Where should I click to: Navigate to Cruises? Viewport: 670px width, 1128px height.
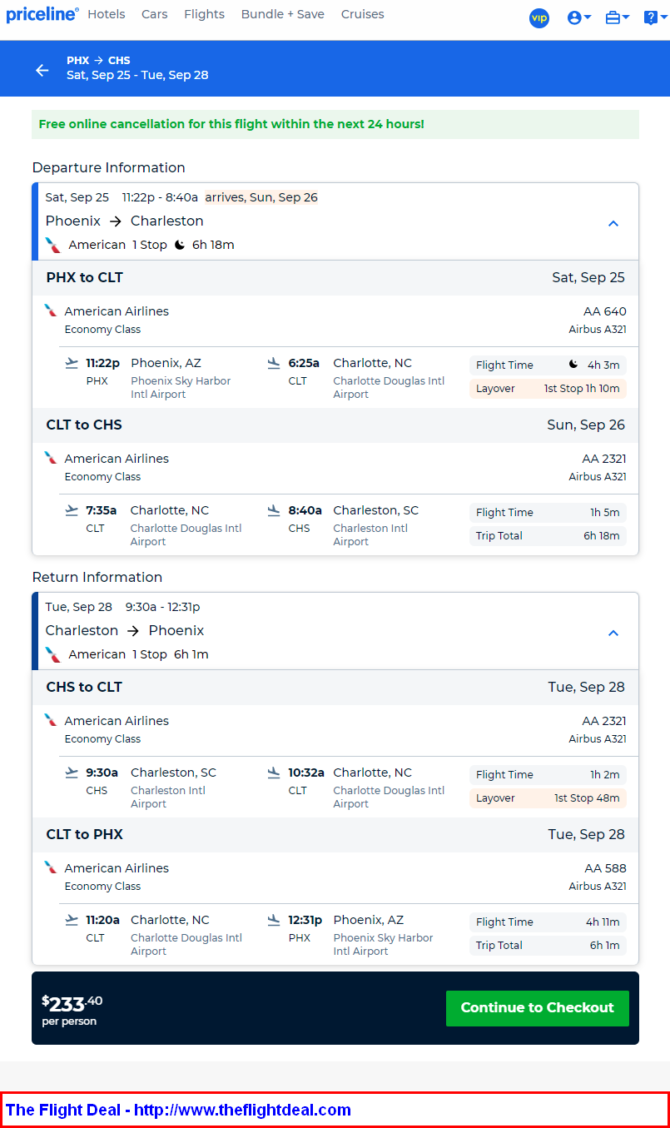pyautogui.click(x=362, y=15)
